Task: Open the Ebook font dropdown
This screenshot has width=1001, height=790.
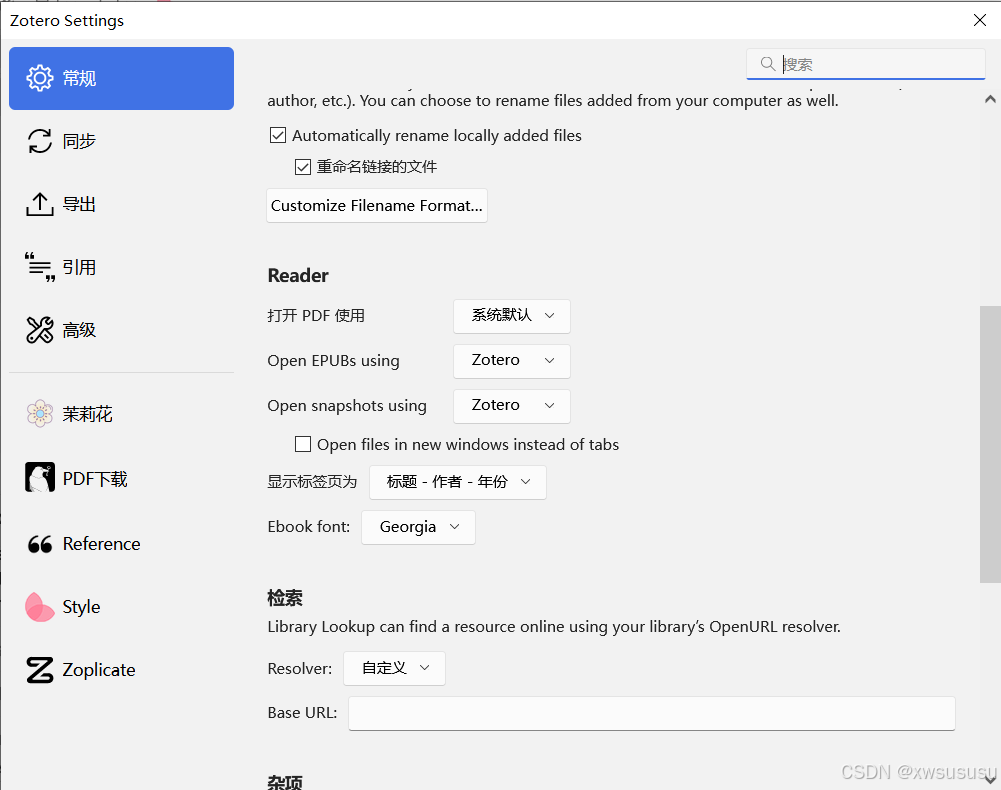Action: (x=417, y=527)
